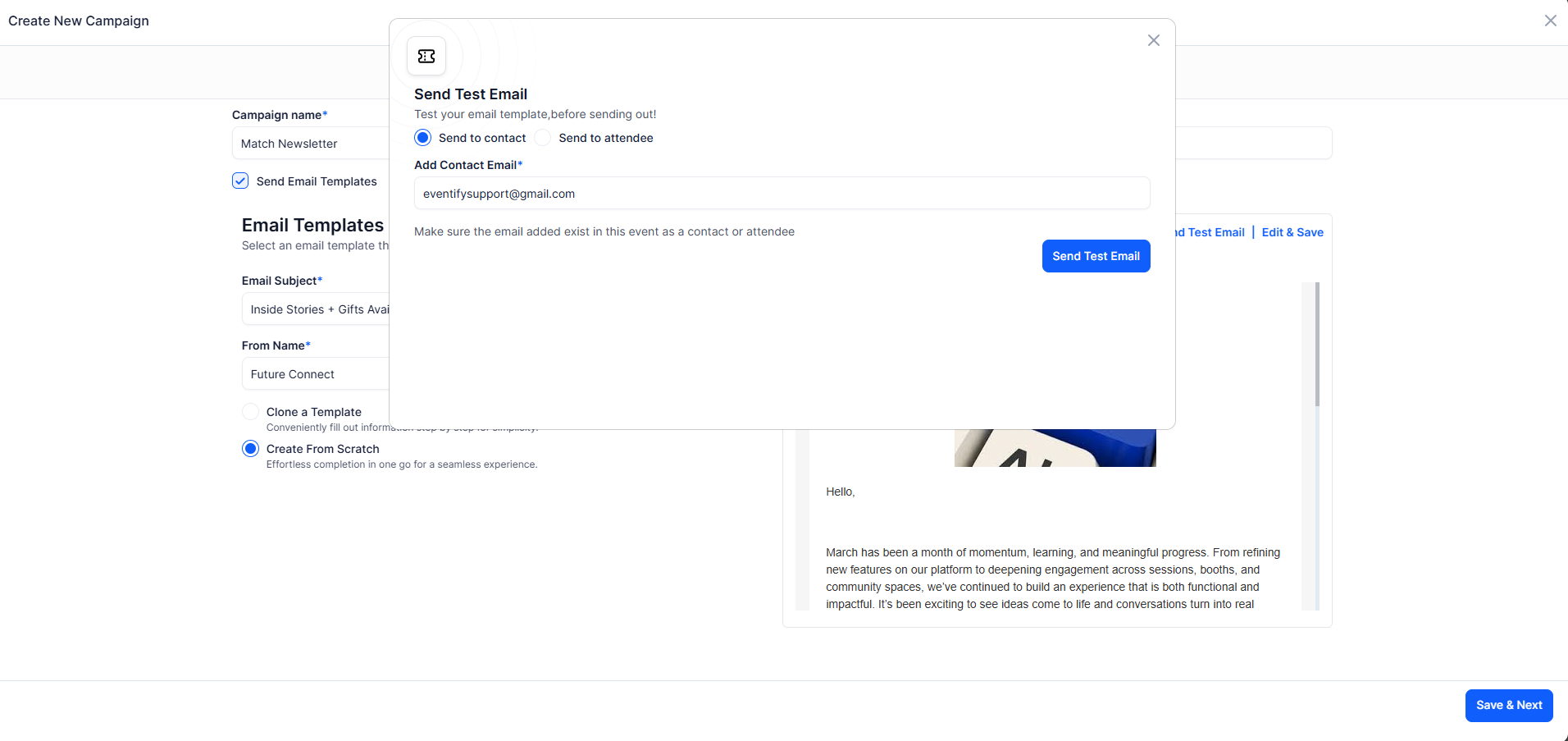Screen dimensions: 1568x741
Task: Click the email preview header image
Action: tap(1055, 448)
